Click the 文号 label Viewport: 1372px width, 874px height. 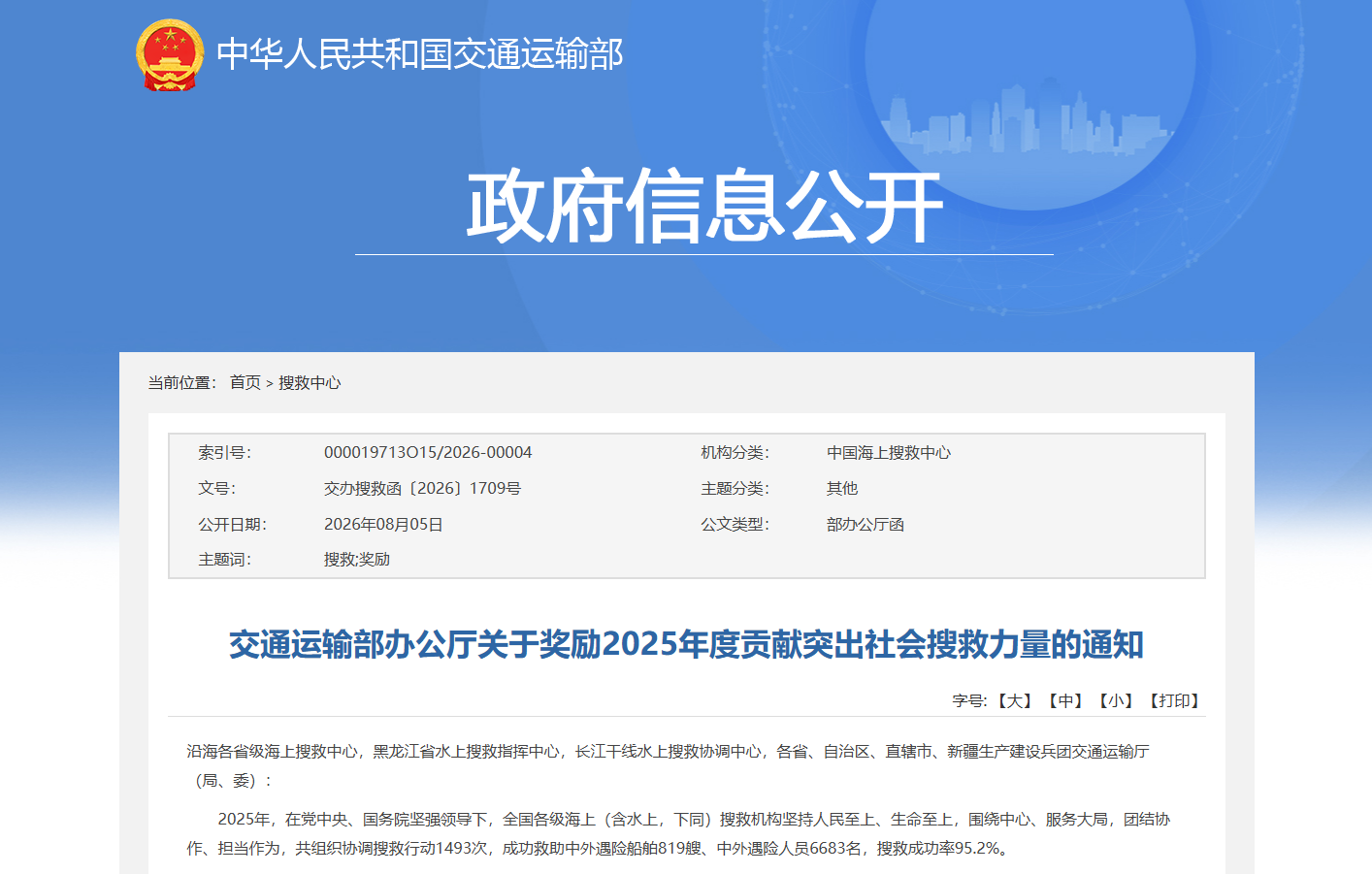[217, 489]
